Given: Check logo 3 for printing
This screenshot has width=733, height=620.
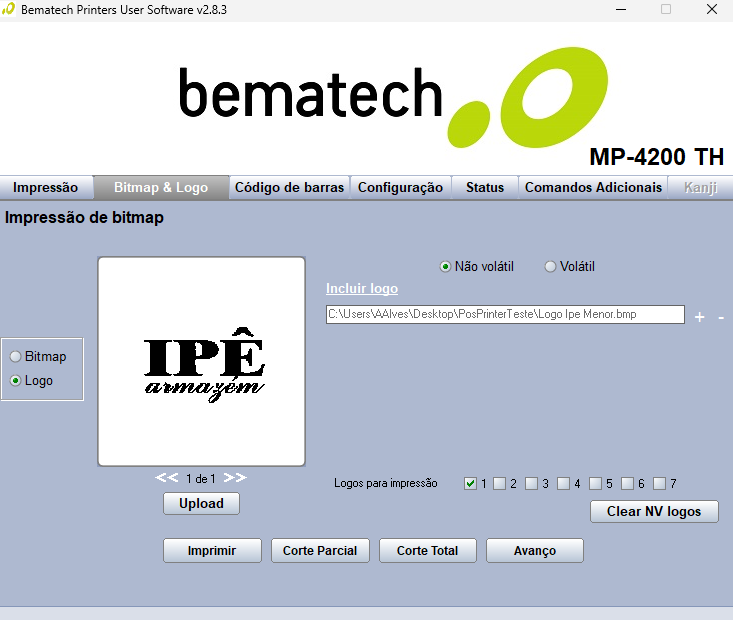Looking at the screenshot, I should coord(531,483).
